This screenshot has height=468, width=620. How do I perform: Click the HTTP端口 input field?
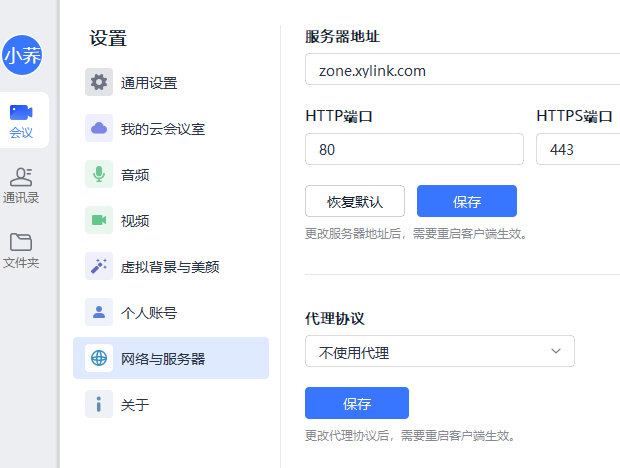[414, 150]
